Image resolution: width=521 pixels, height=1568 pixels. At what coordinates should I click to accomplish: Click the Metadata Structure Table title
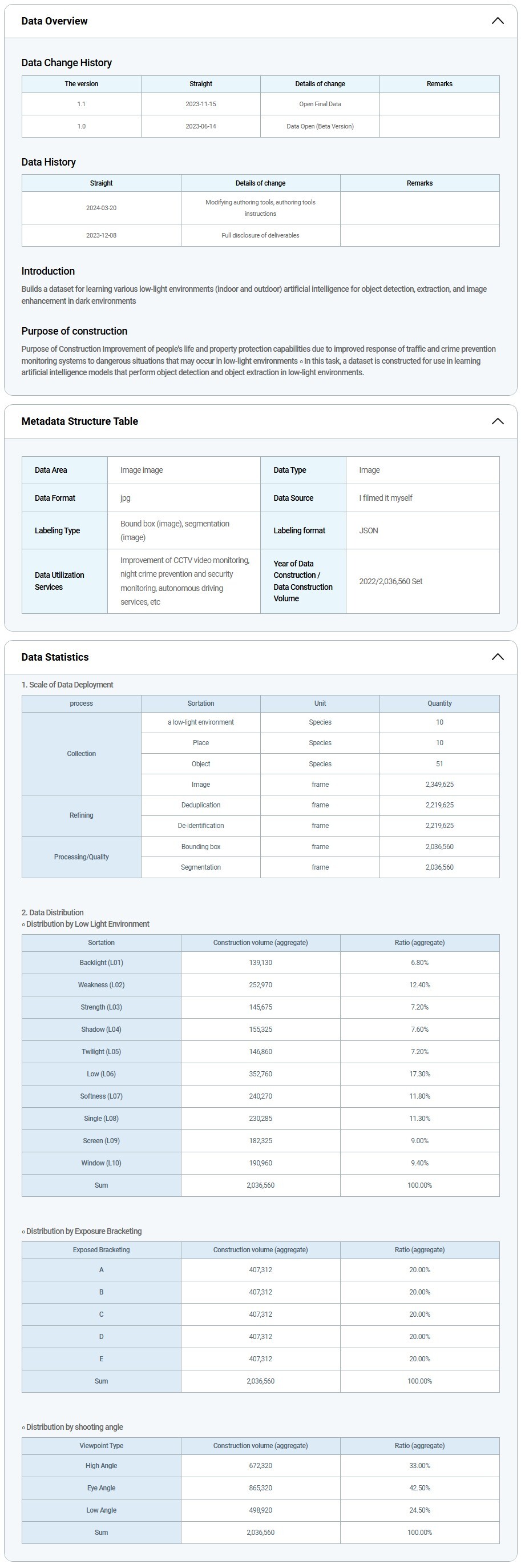click(x=79, y=421)
